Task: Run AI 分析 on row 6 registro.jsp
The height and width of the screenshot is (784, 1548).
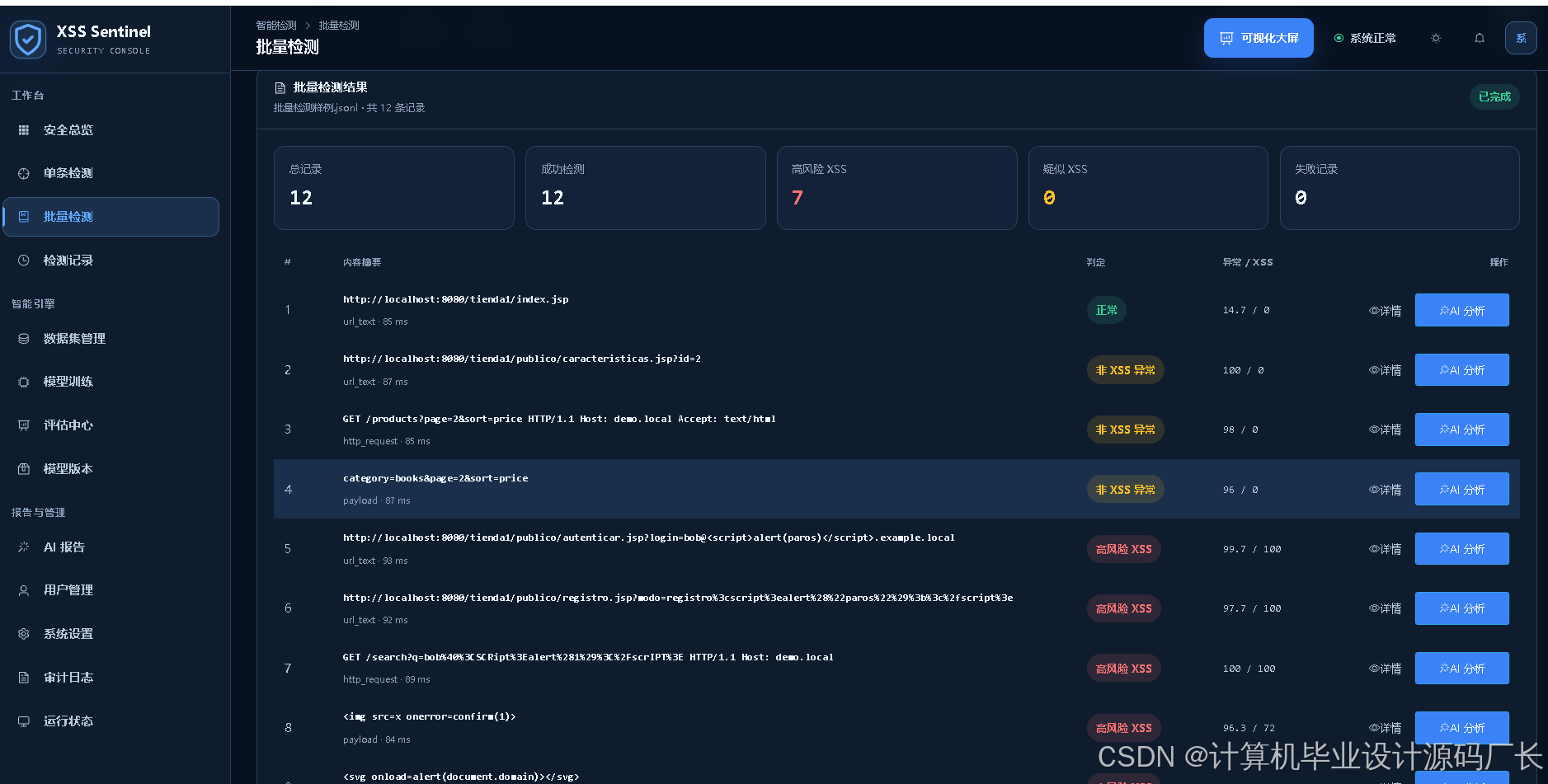Action: coord(1462,608)
